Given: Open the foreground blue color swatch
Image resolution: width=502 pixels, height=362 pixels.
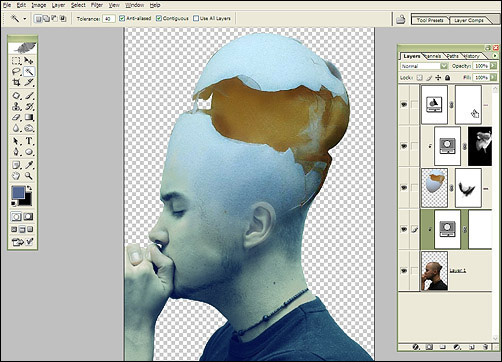Looking at the screenshot, I should pos(18,193).
